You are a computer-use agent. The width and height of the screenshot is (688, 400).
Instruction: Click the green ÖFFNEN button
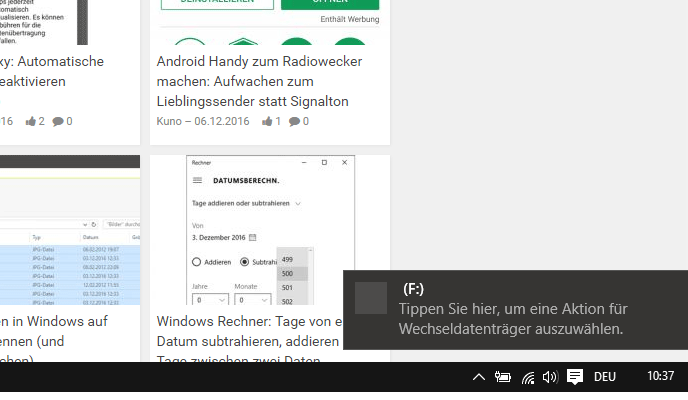point(329,3)
